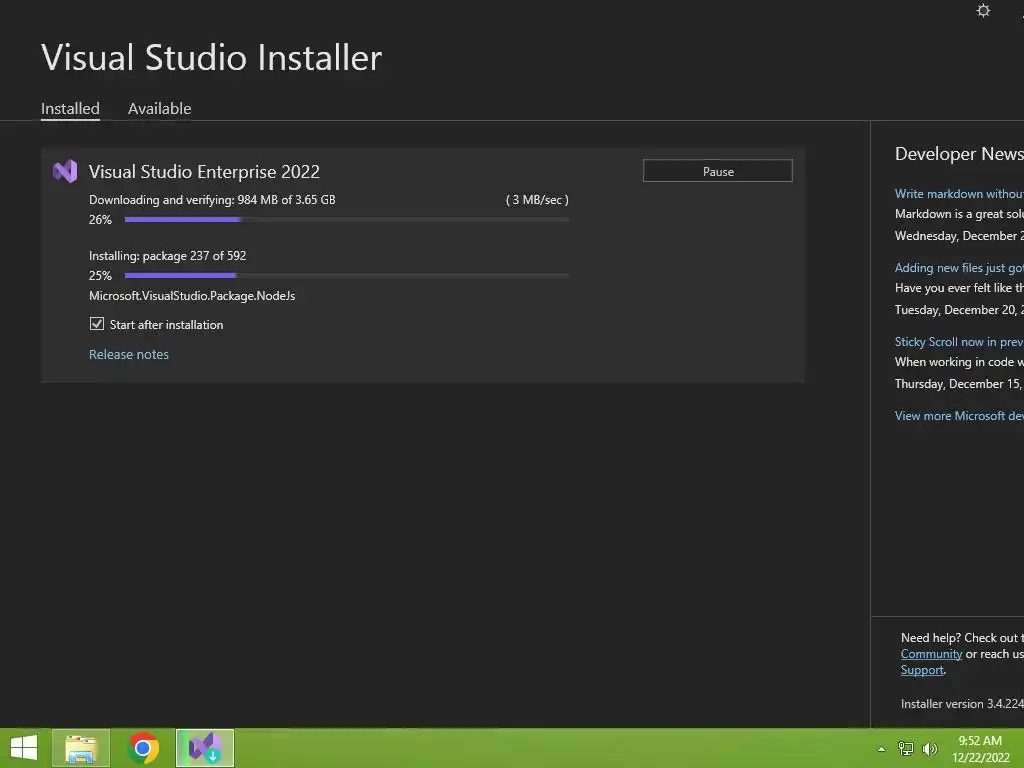Click the Installer version 3.4 text
1024x768 pixels.
962,703
